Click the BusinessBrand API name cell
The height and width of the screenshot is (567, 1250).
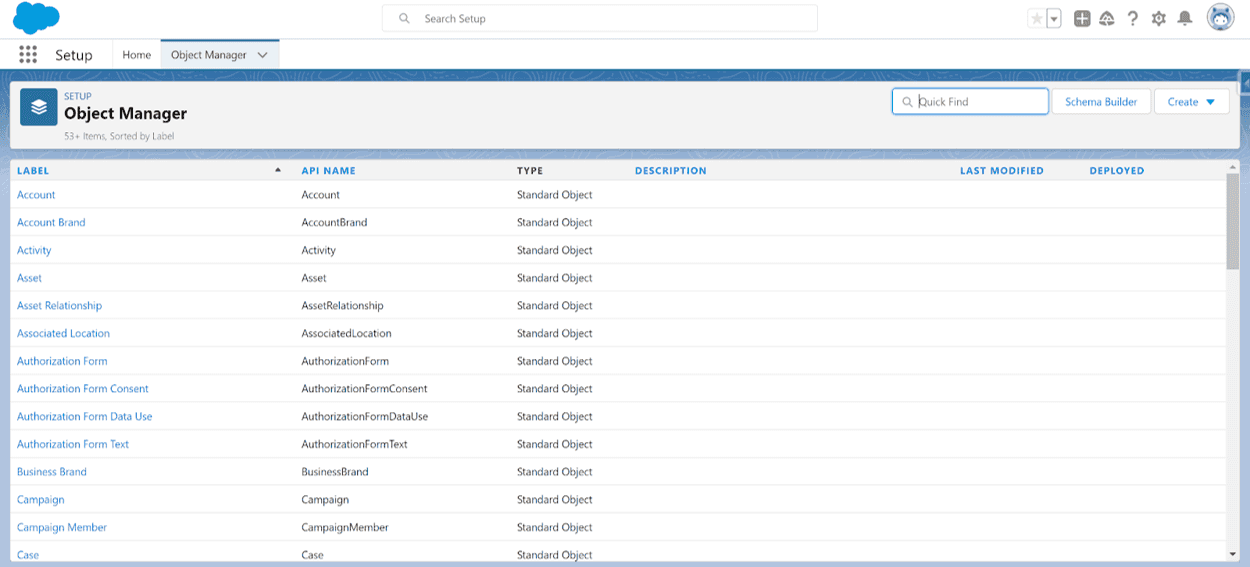pyautogui.click(x=335, y=472)
